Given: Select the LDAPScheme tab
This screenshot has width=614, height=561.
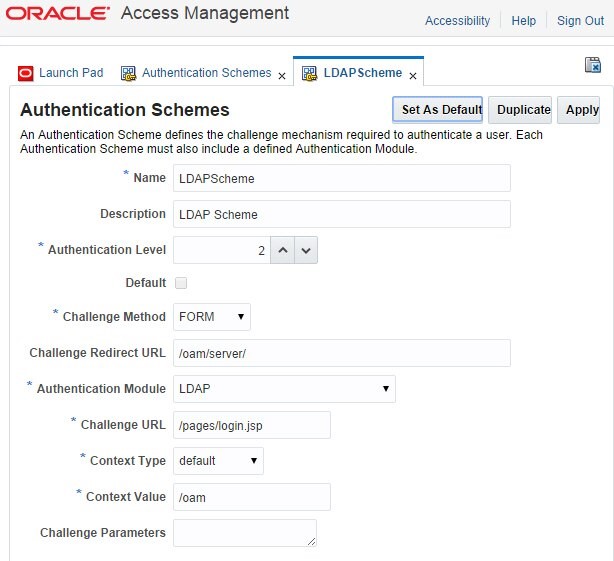Looking at the screenshot, I should 363,73.
